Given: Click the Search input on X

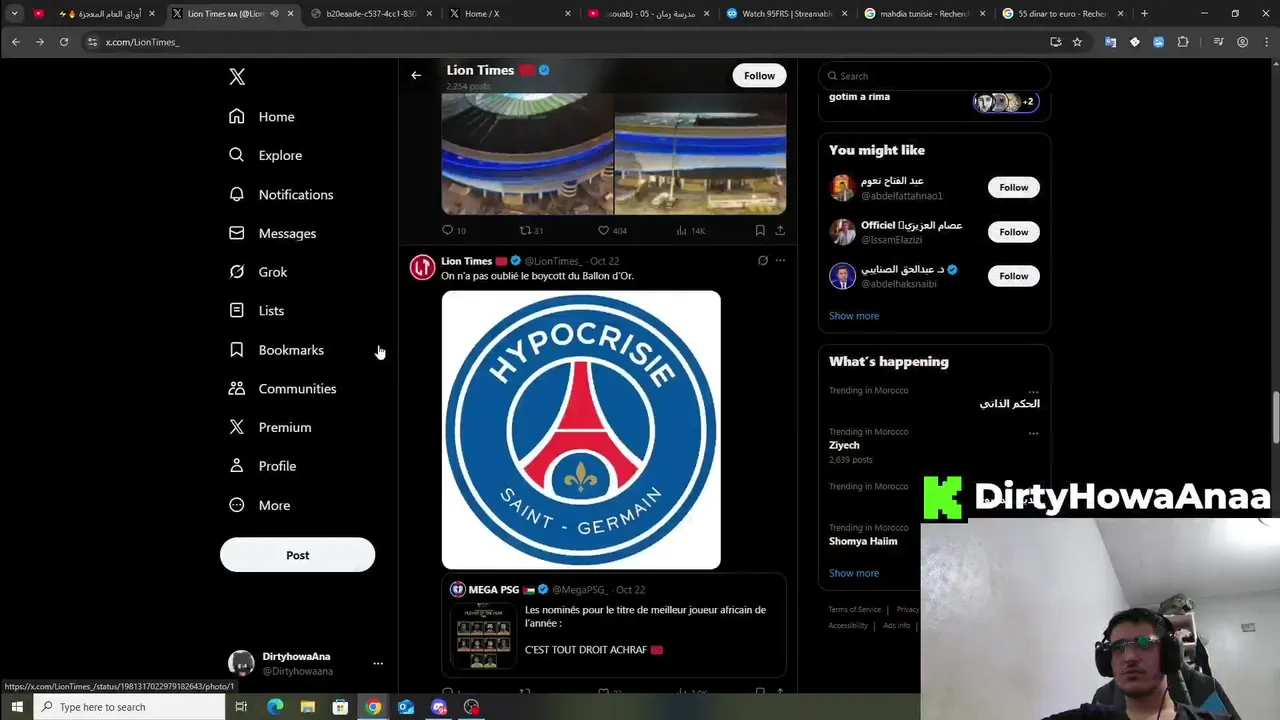Looking at the screenshot, I should pyautogui.click(x=935, y=76).
